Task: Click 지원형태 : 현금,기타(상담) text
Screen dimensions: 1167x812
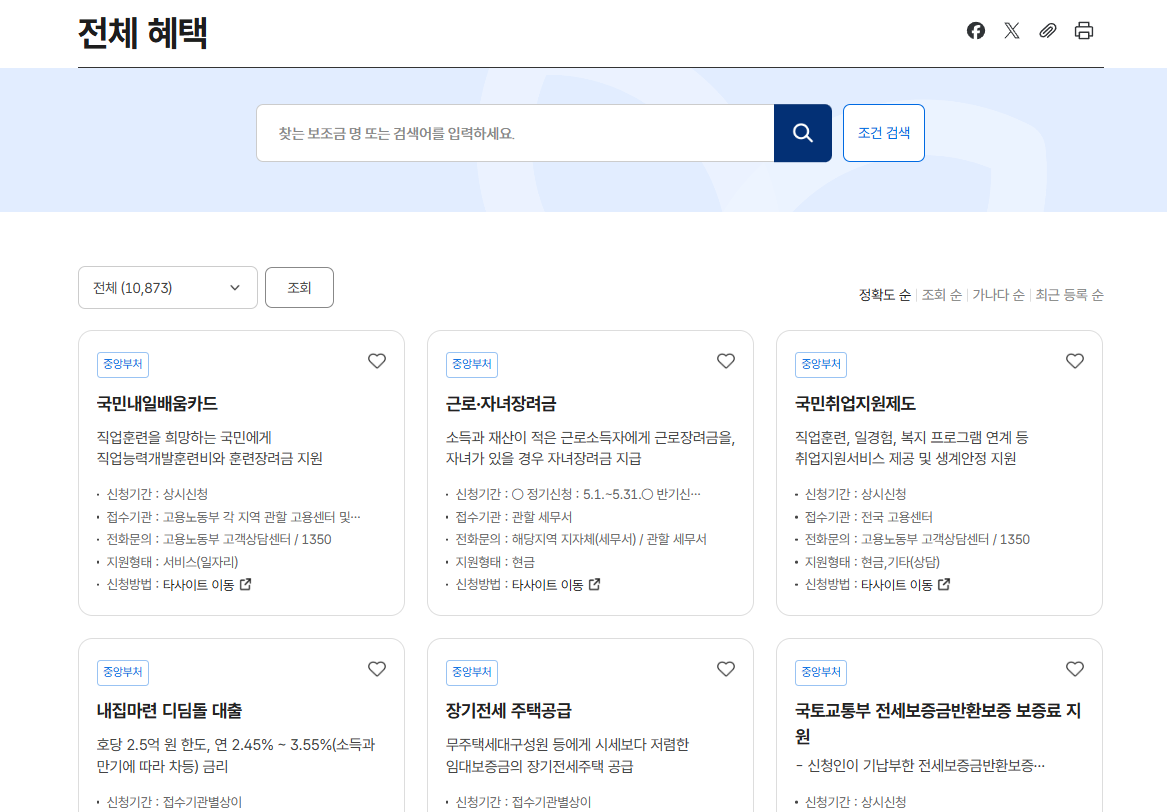Action: (x=872, y=562)
